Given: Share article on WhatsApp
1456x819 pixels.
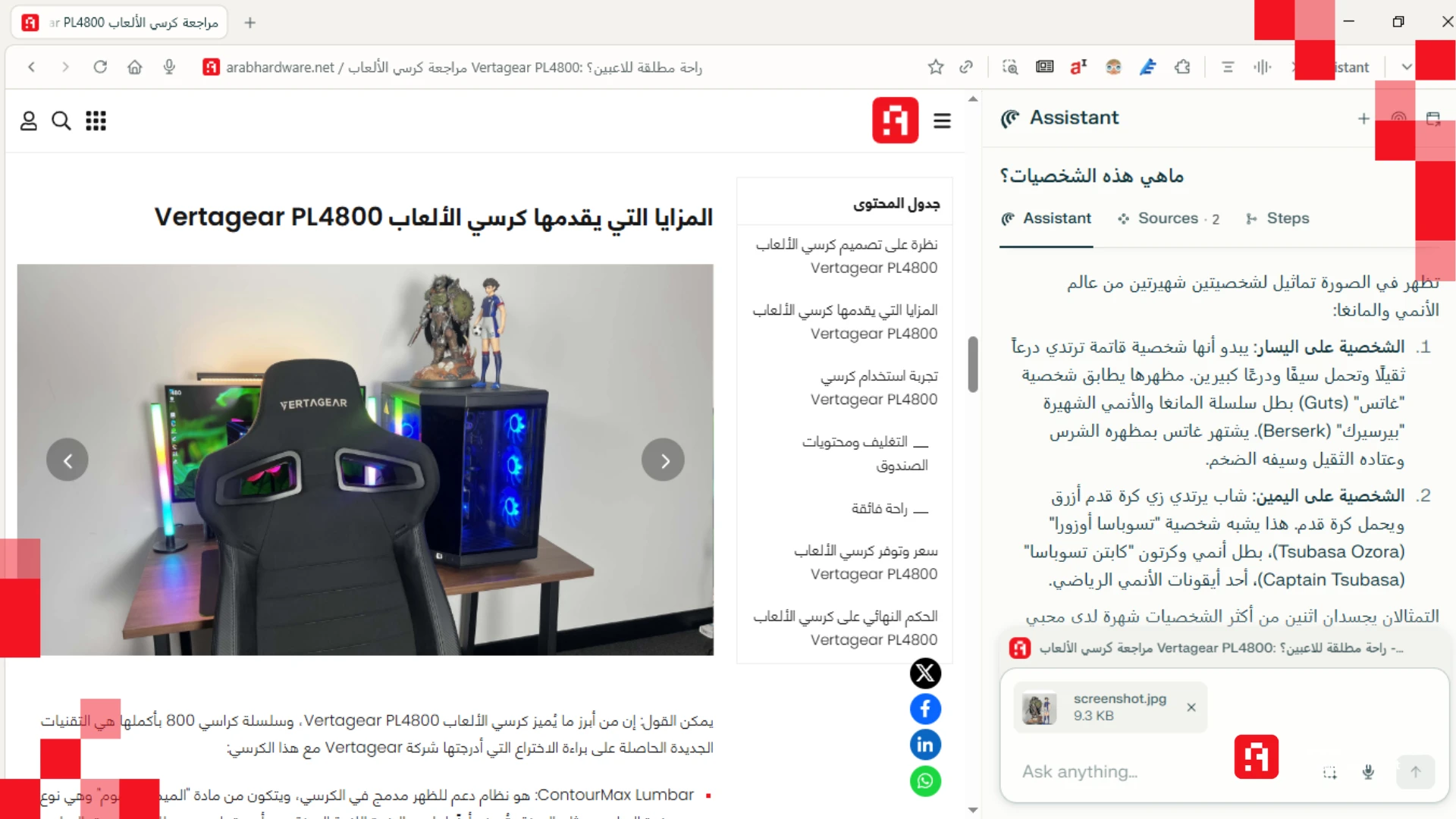Looking at the screenshot, I should (x=925, y=781).
